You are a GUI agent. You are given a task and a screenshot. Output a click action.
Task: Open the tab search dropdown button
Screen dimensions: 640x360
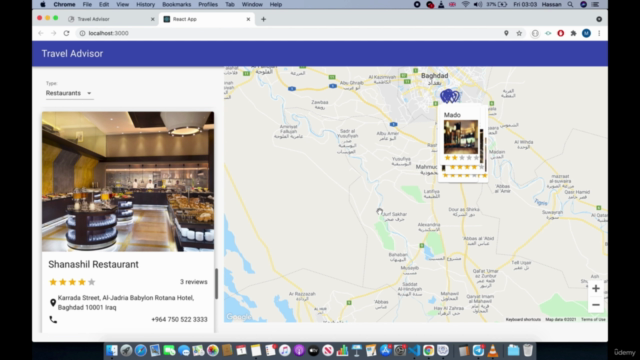click(599, 19)
